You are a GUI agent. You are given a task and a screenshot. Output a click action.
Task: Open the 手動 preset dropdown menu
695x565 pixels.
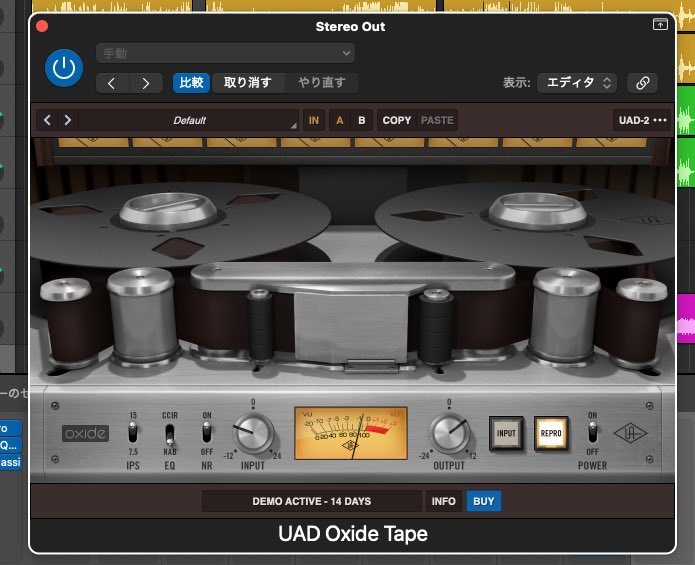pyautogui.click(x=225, y=53)
